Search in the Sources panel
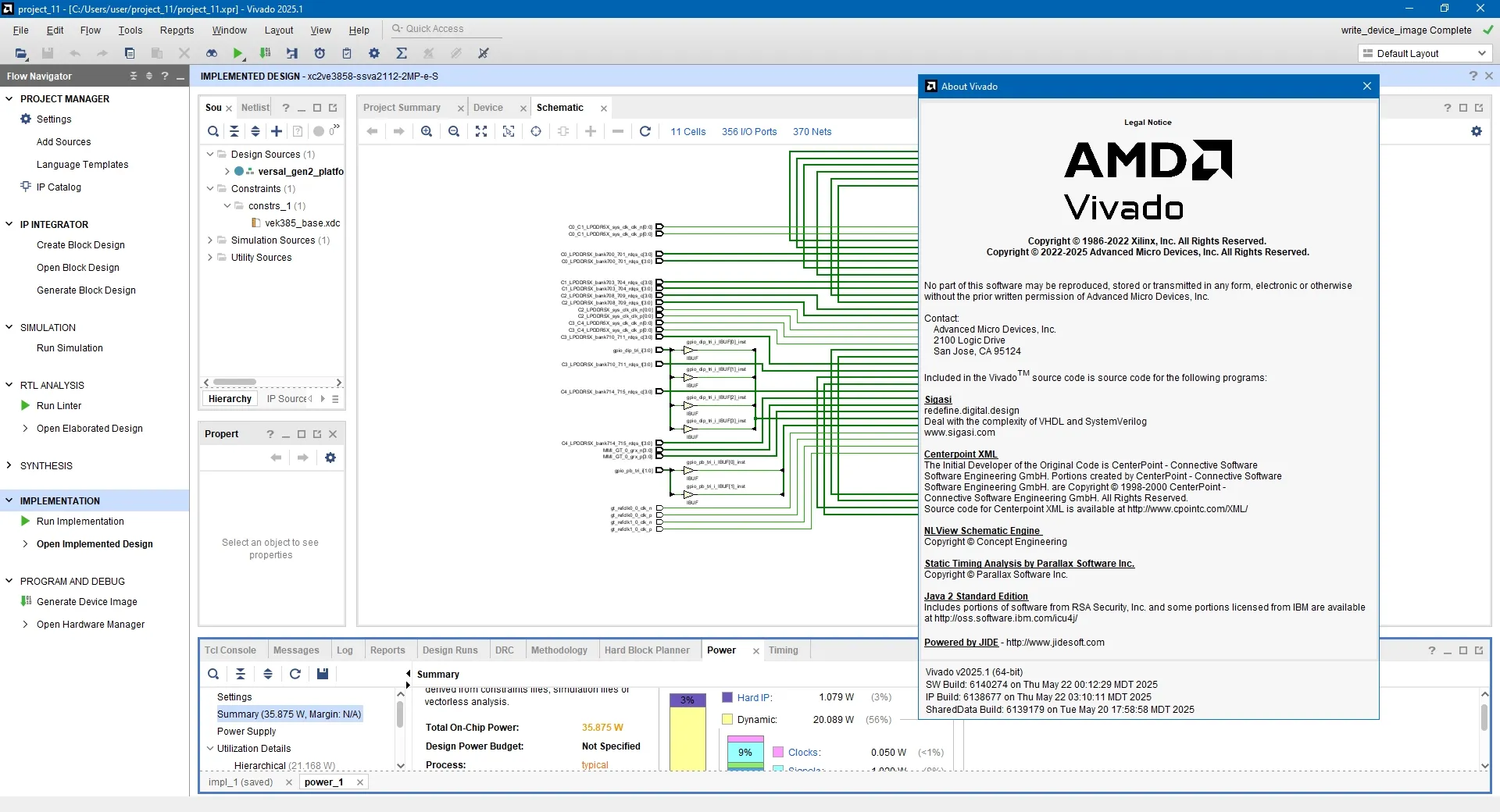Viewport: 1500px width, 812px height. pos(213,131)
